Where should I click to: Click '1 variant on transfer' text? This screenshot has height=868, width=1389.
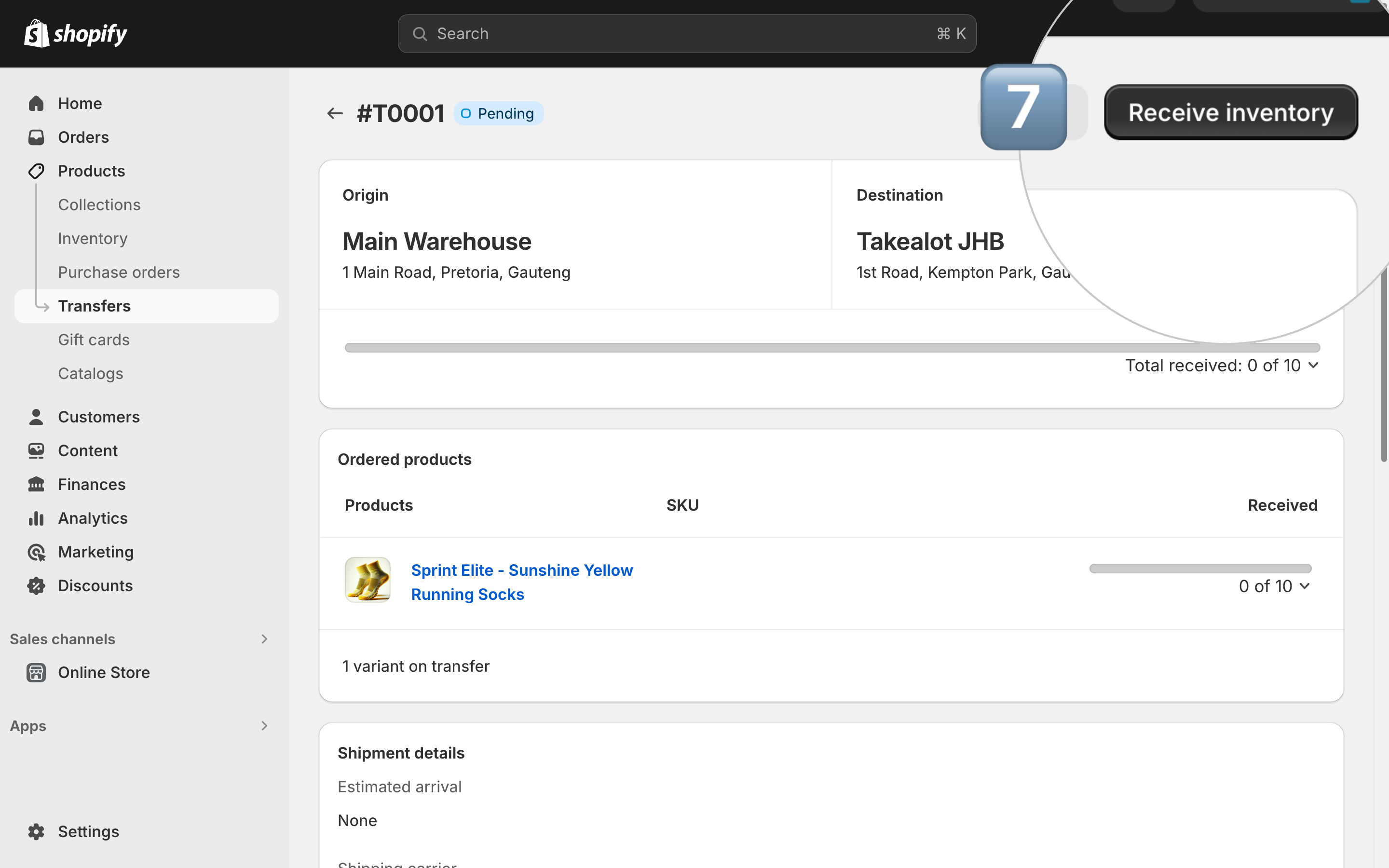tap(416, 666)
